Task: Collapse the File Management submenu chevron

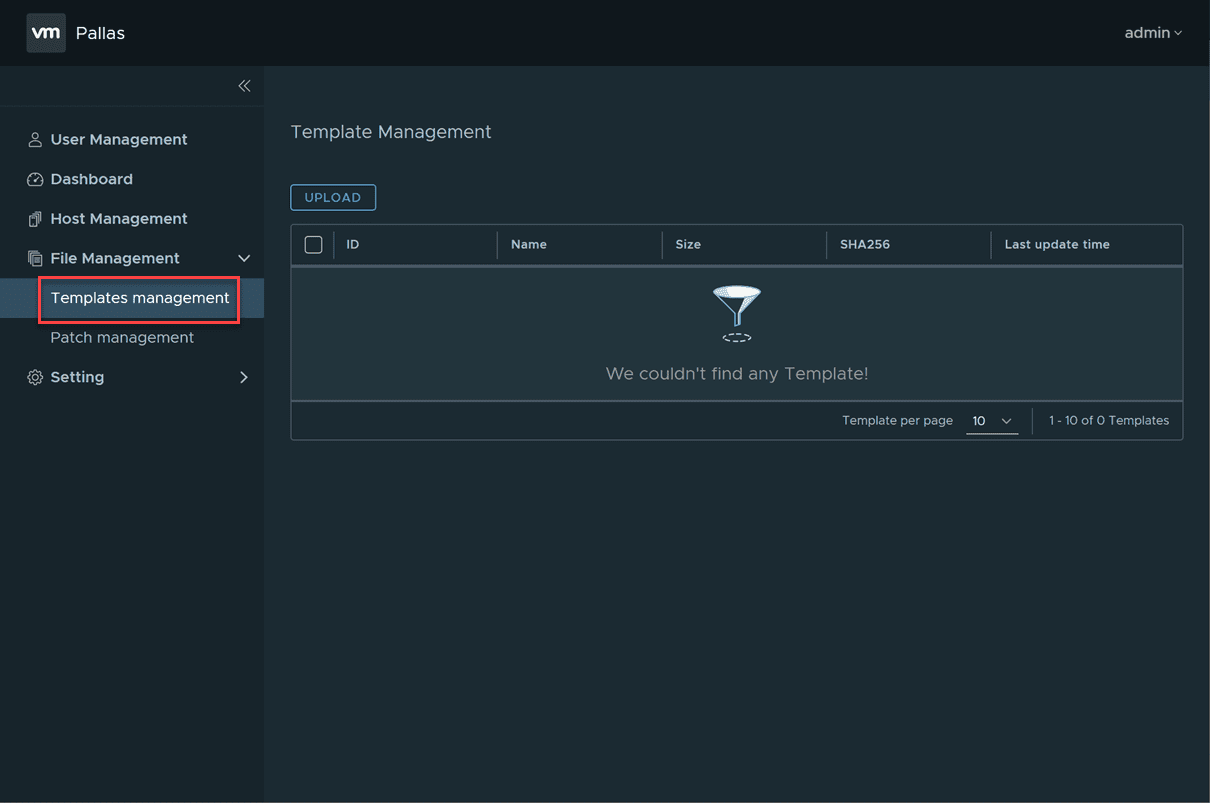Action: [x=244, y=259]
